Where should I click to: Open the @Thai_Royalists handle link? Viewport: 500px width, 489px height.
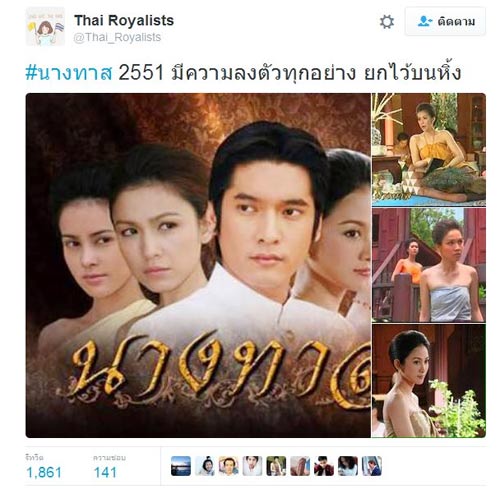pos(117,37)
